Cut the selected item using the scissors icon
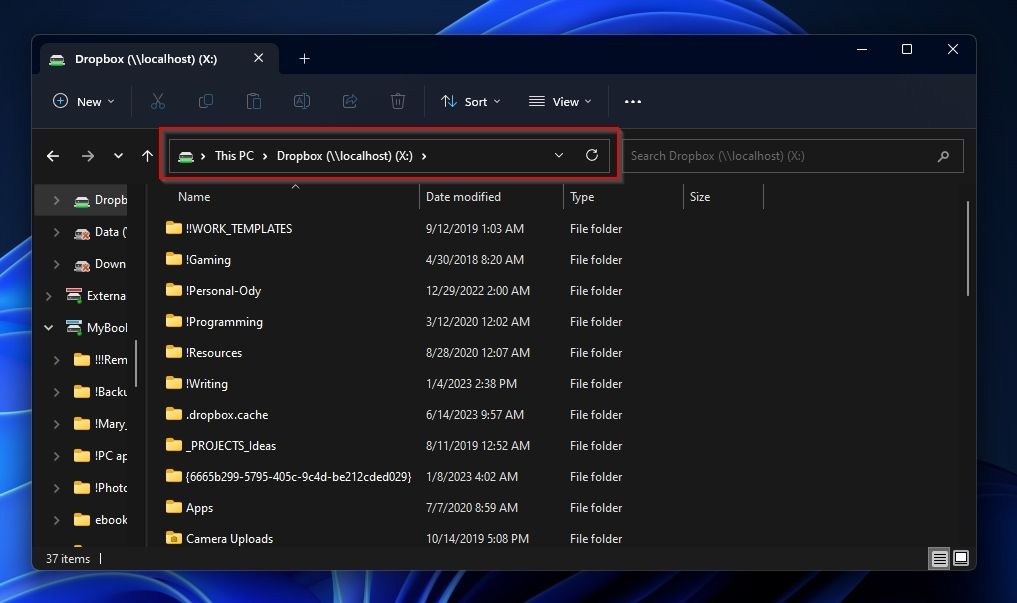Screen dimensions: 1017x603 click(157, 101)
